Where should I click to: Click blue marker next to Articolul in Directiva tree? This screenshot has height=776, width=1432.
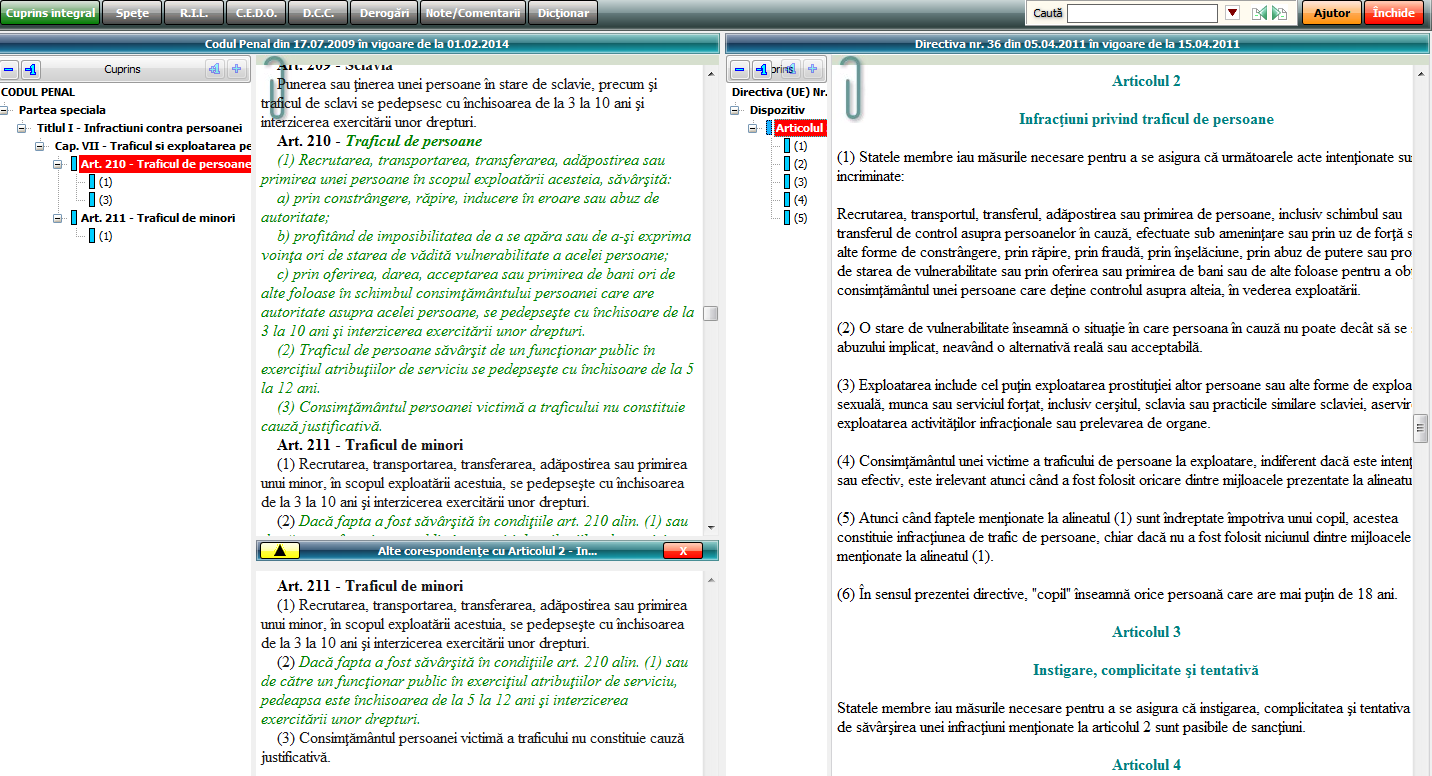[769, 128]
